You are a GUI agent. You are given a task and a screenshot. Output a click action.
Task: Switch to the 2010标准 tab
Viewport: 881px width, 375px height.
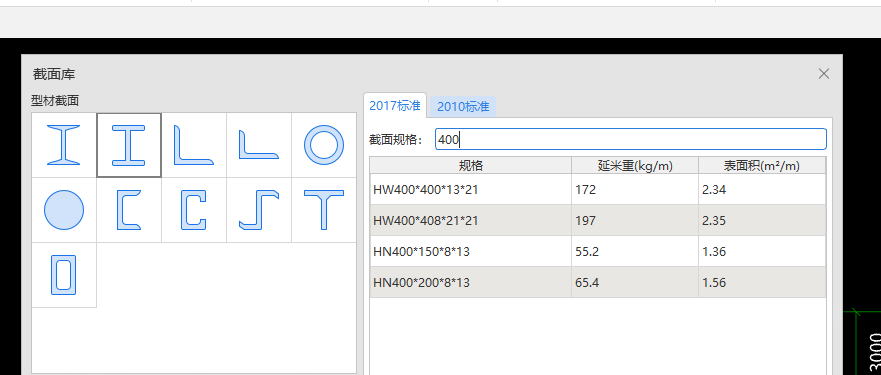pyautogui.click(x=463, y=106)
